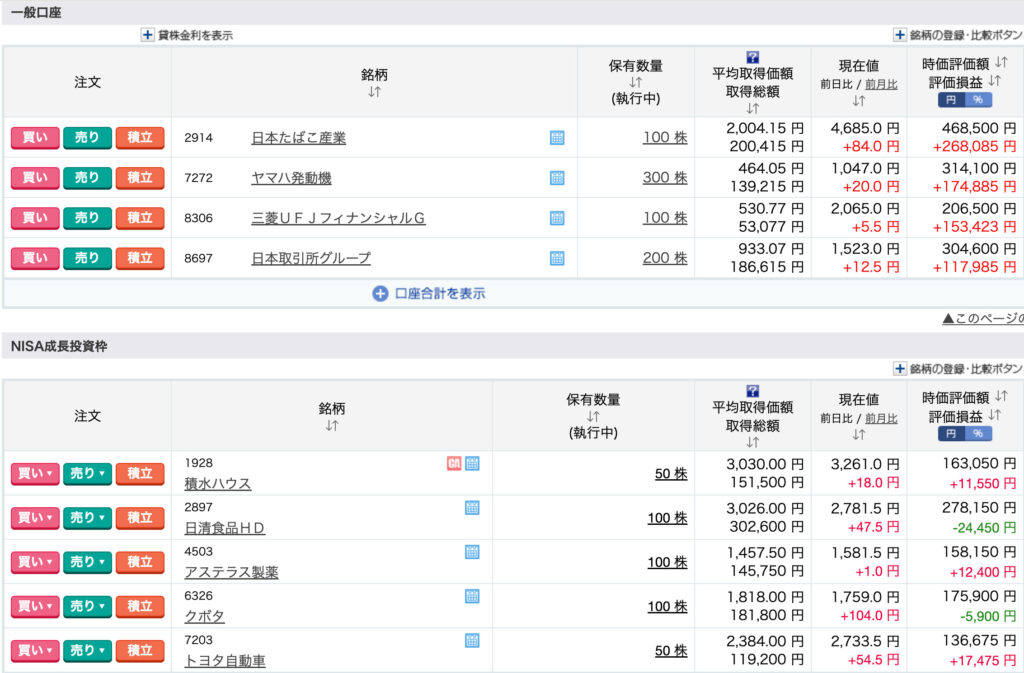The height and width of the screenshot is (673, 1024).
Task: Sort 一般口座 table by 銘柄
Action: tap(374, 91)
